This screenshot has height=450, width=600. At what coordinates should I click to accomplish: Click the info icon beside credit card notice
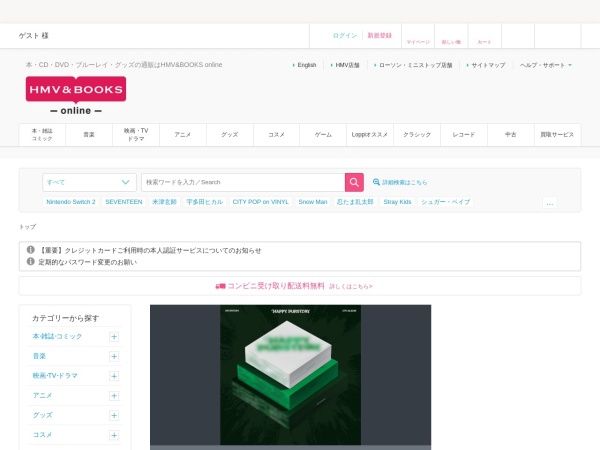click(31, 250)
